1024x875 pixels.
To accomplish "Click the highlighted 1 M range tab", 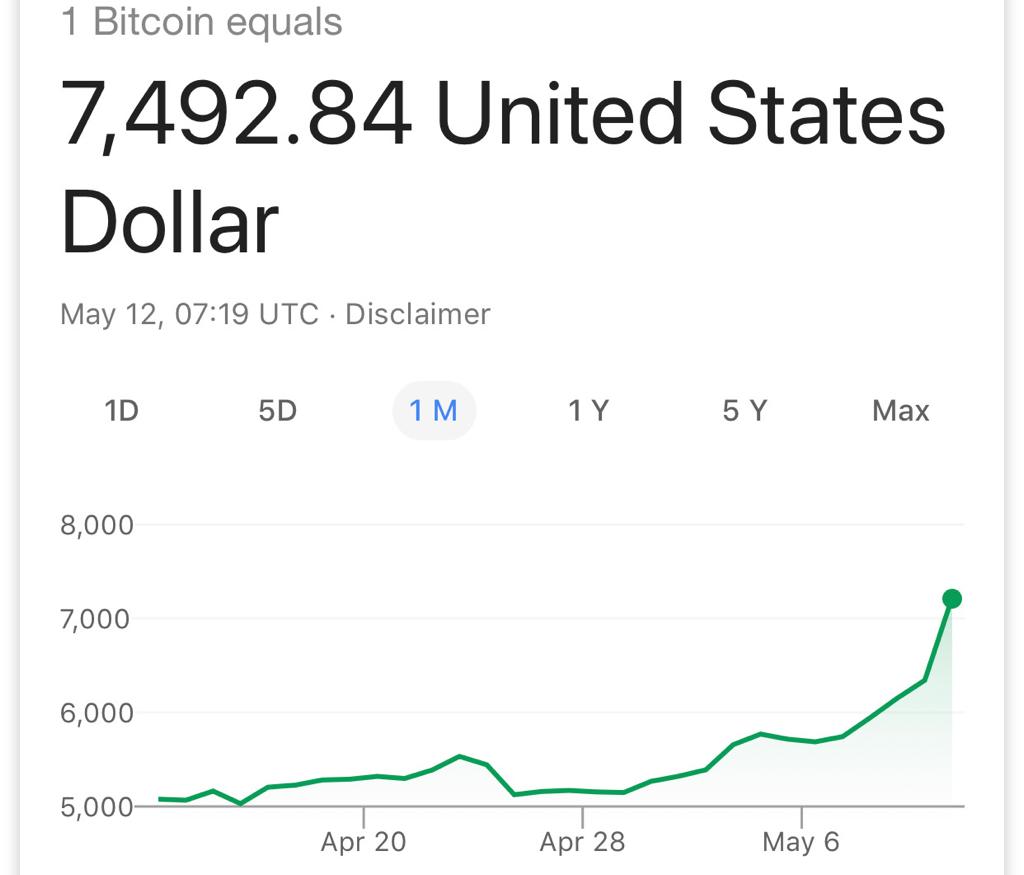I will [433, 411].
